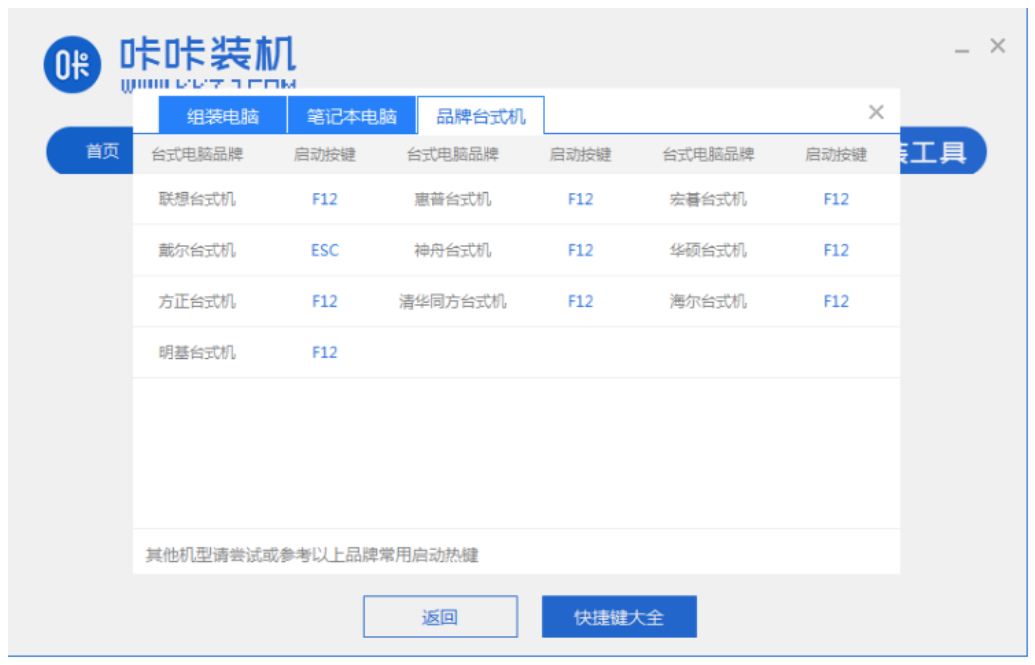Viewport: 1035px width, 665px height.
Task: Switch to the 组装电脑 tab
Action: point(222,116)
